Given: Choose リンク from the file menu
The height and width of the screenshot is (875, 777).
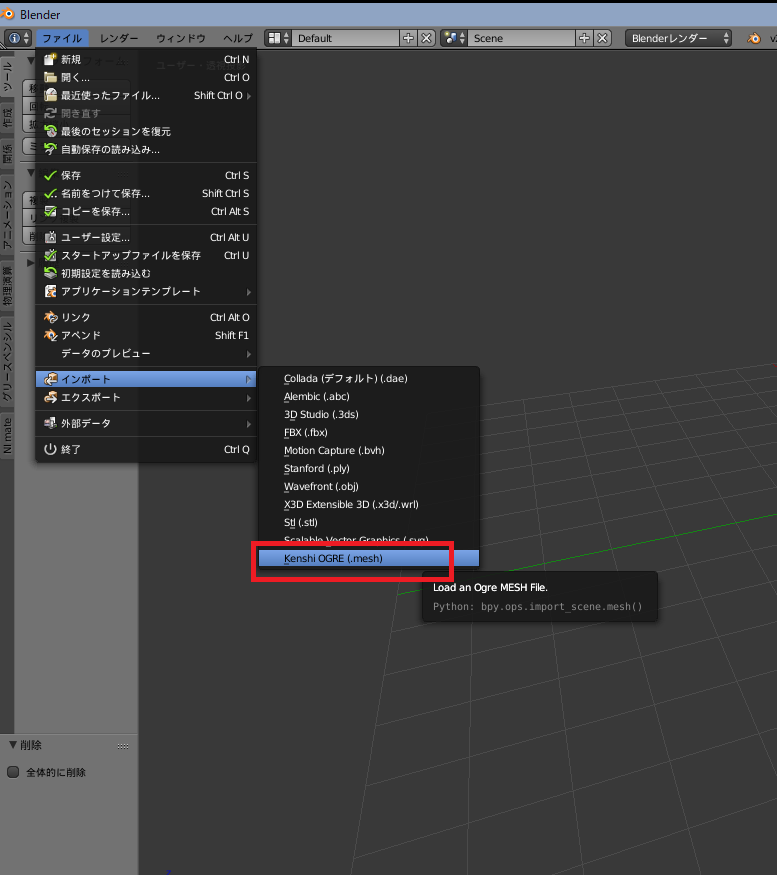Looking at the screenshot, I should click(146, 317).
